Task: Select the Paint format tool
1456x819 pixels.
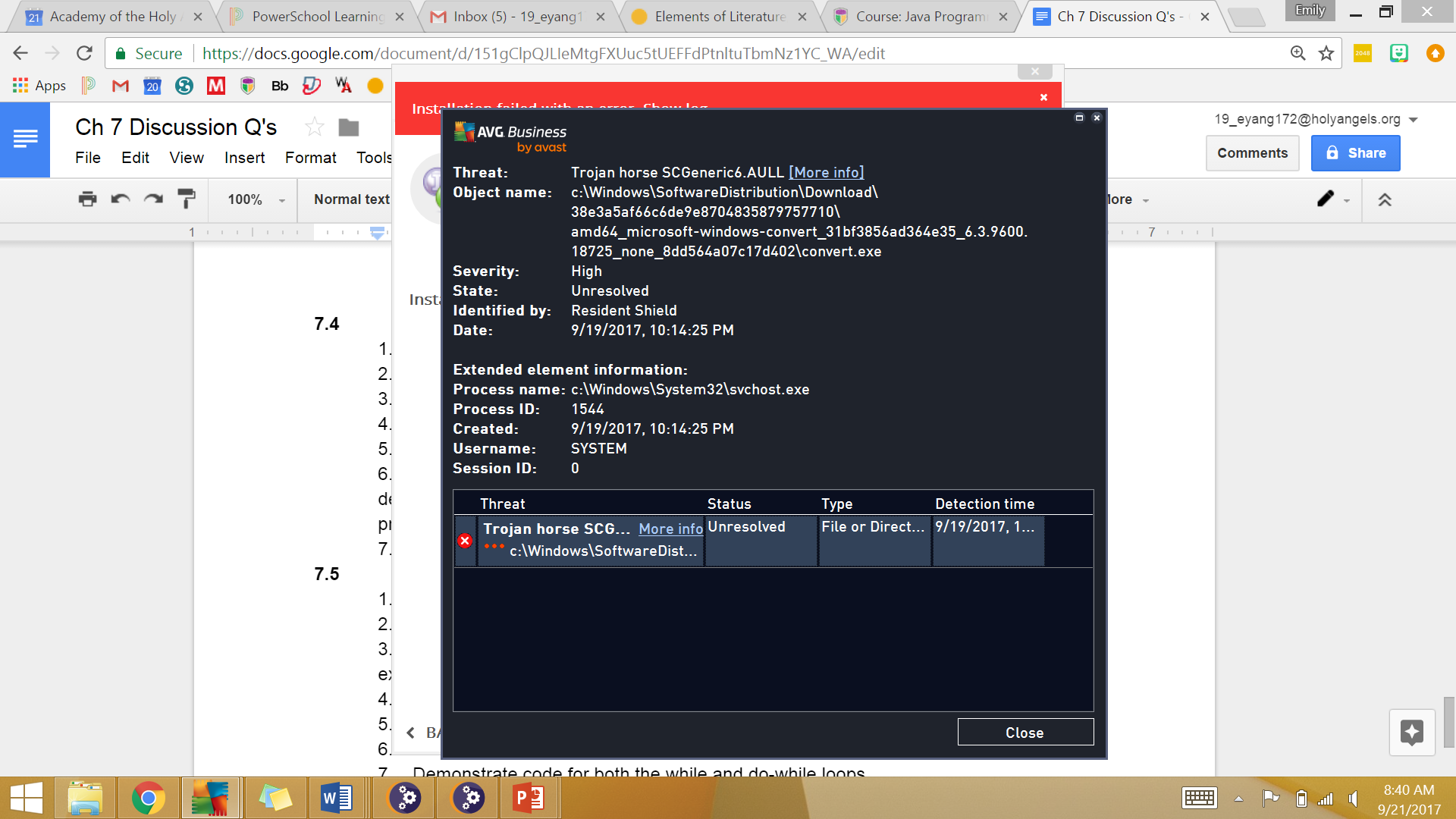Action: click(186, 199)
